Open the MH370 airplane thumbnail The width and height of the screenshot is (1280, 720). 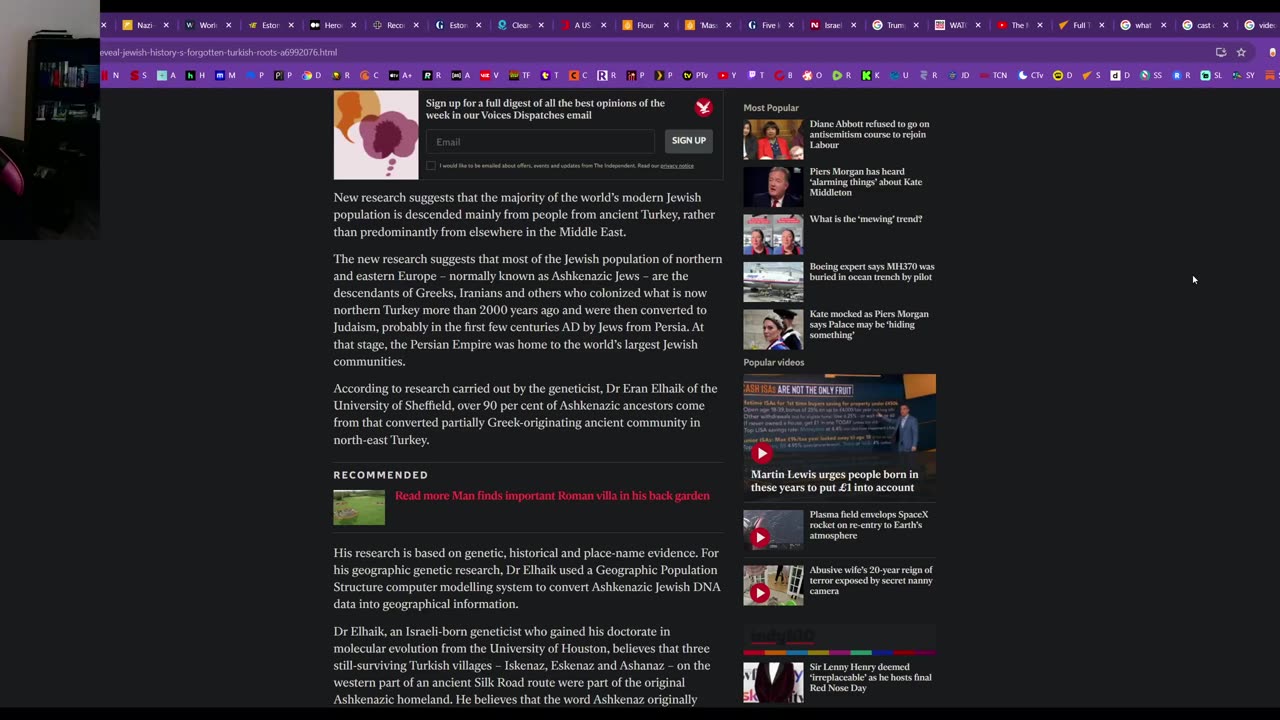pyautogui.click(x=773, y=282)
